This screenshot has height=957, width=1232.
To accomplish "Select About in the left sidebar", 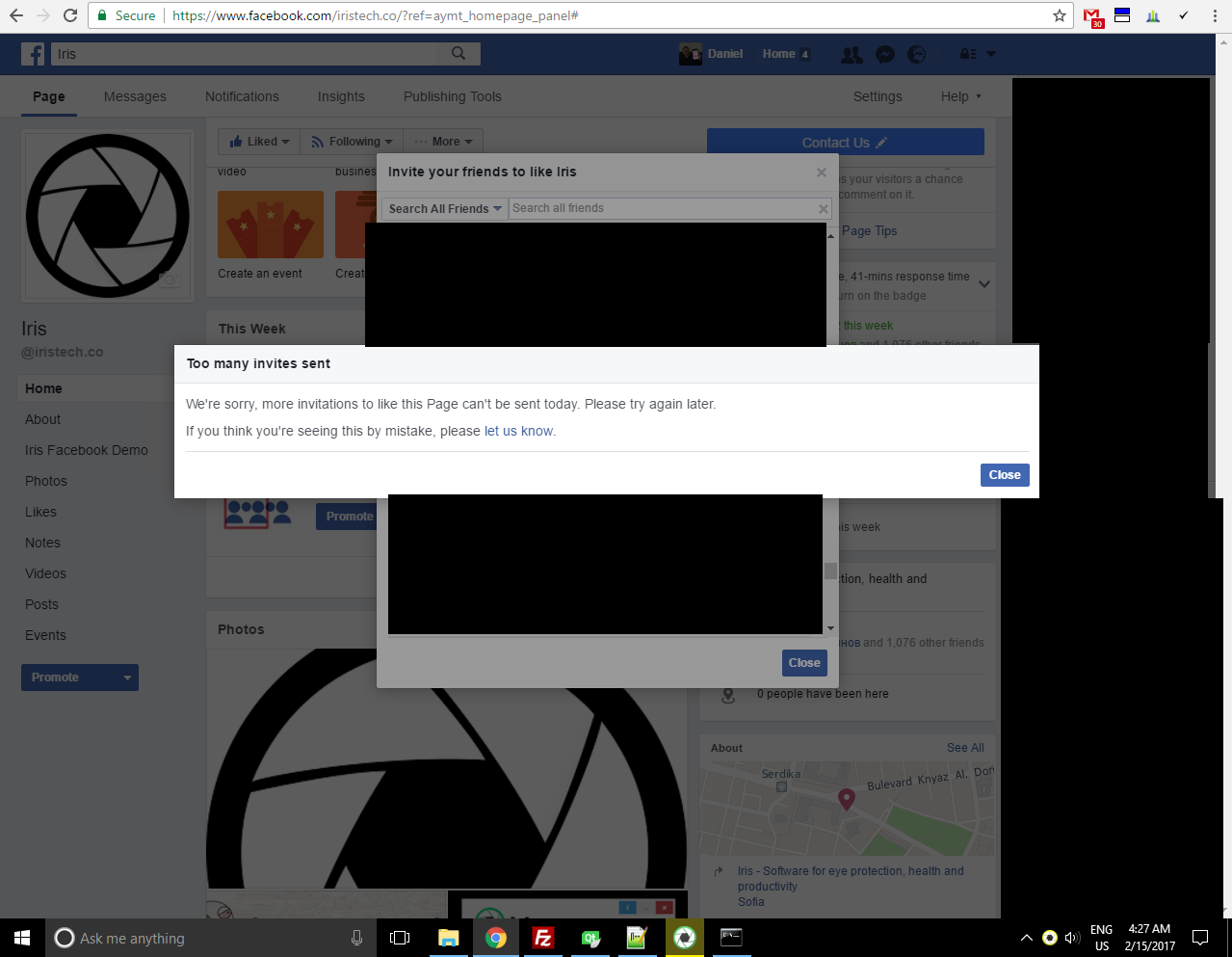I will [42, 419].
